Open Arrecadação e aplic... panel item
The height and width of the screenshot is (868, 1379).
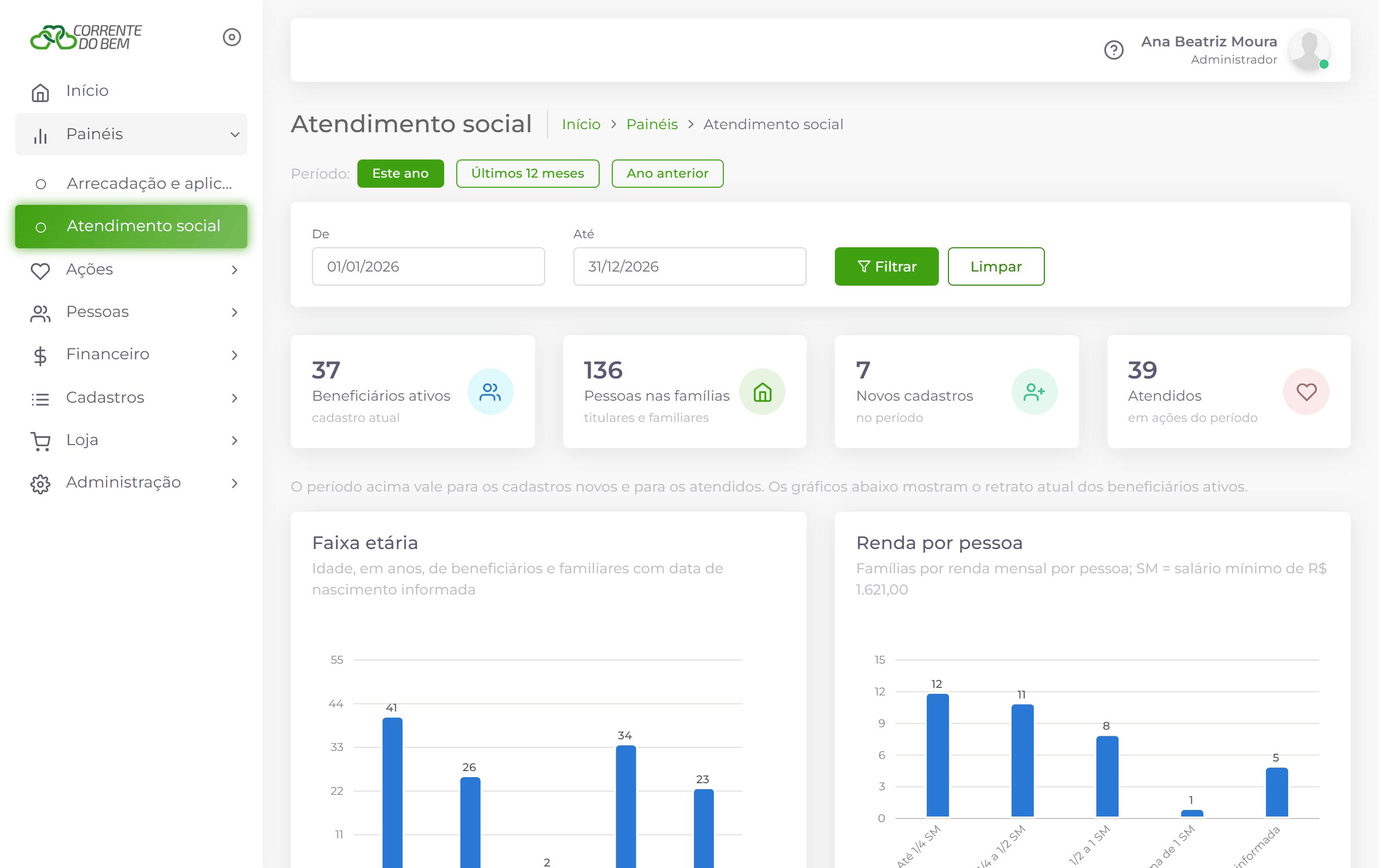pos(131,183)
